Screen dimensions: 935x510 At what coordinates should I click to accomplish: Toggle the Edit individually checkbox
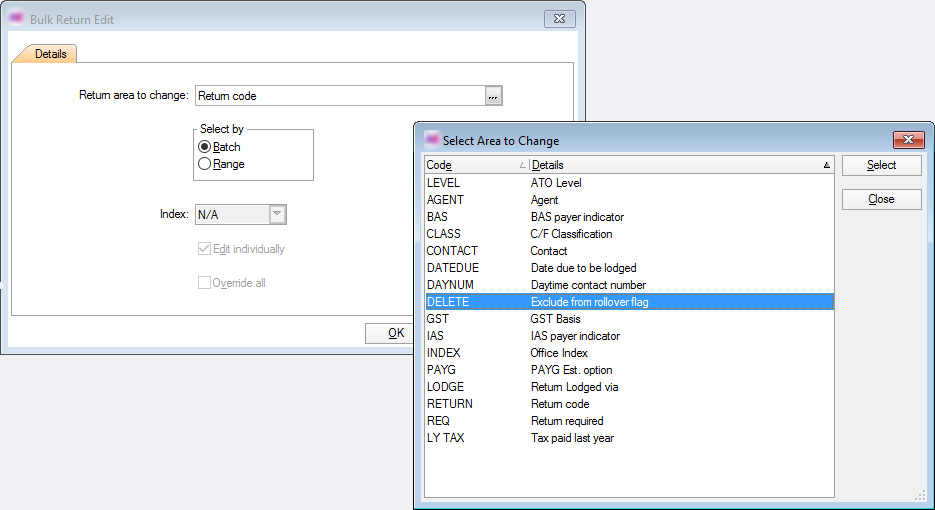point(205,249)
